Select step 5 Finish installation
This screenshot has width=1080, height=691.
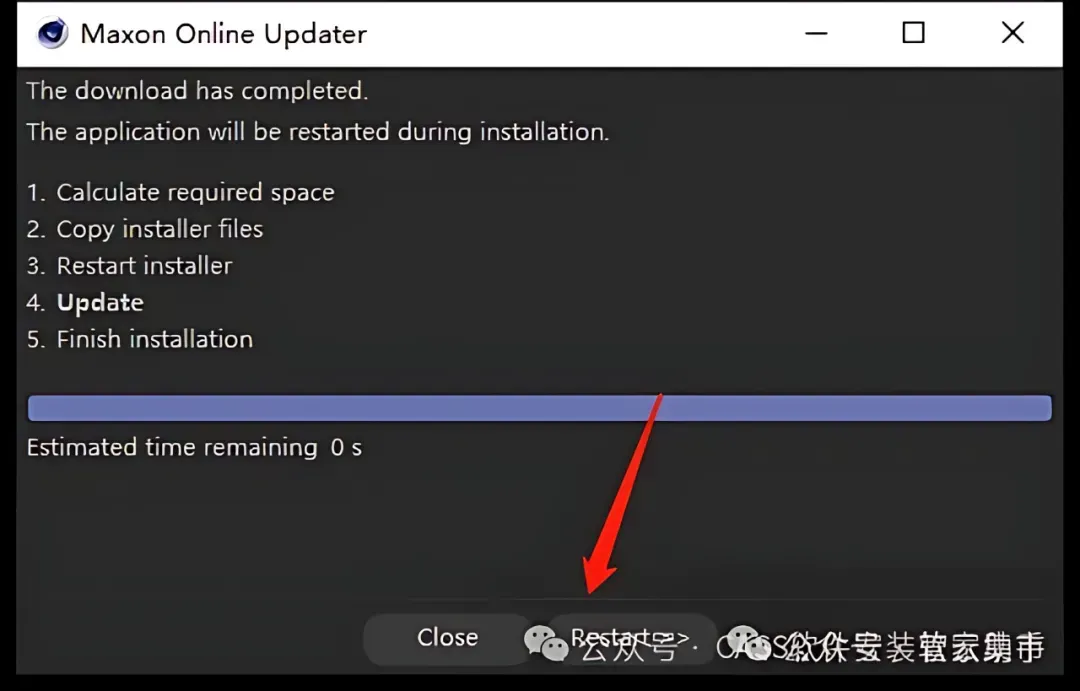[x=140, y=339]
